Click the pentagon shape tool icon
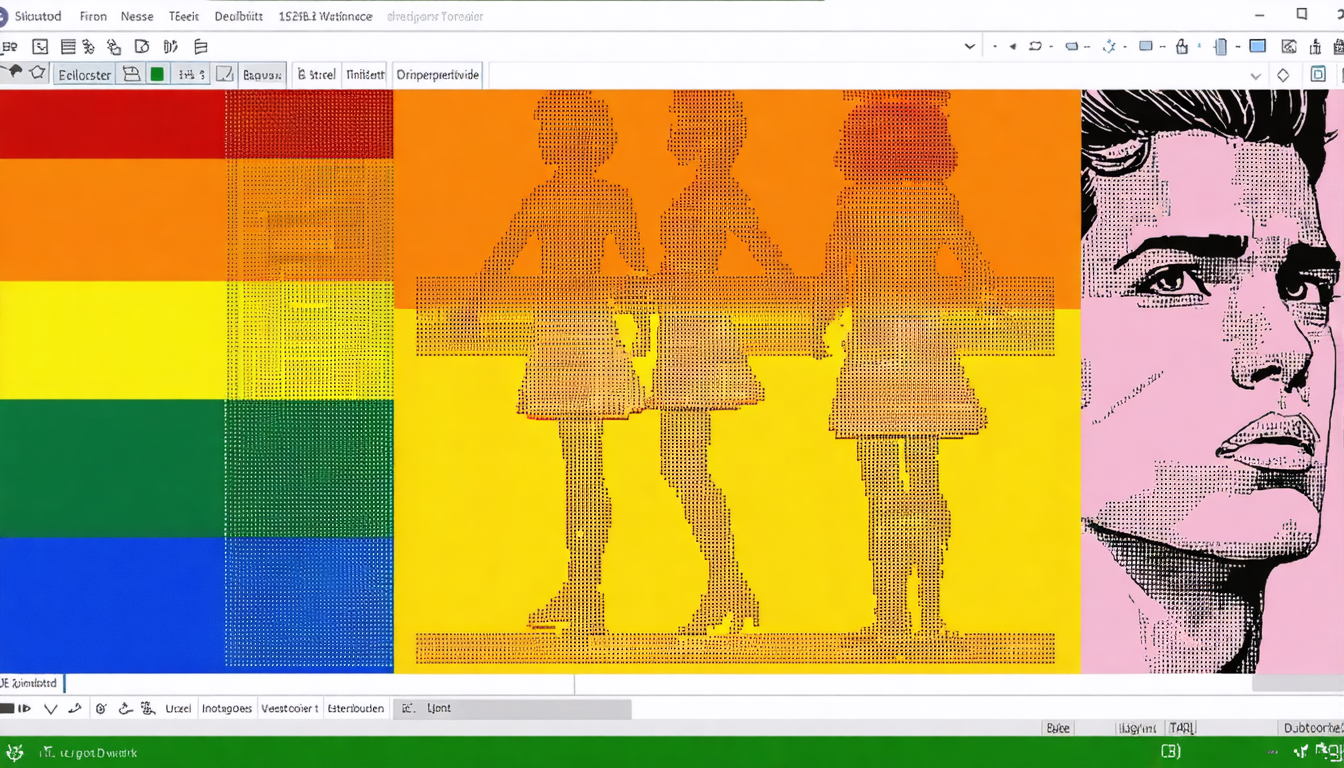The height and width of the screenshot is (768, 1344). [x=37, y=73]
